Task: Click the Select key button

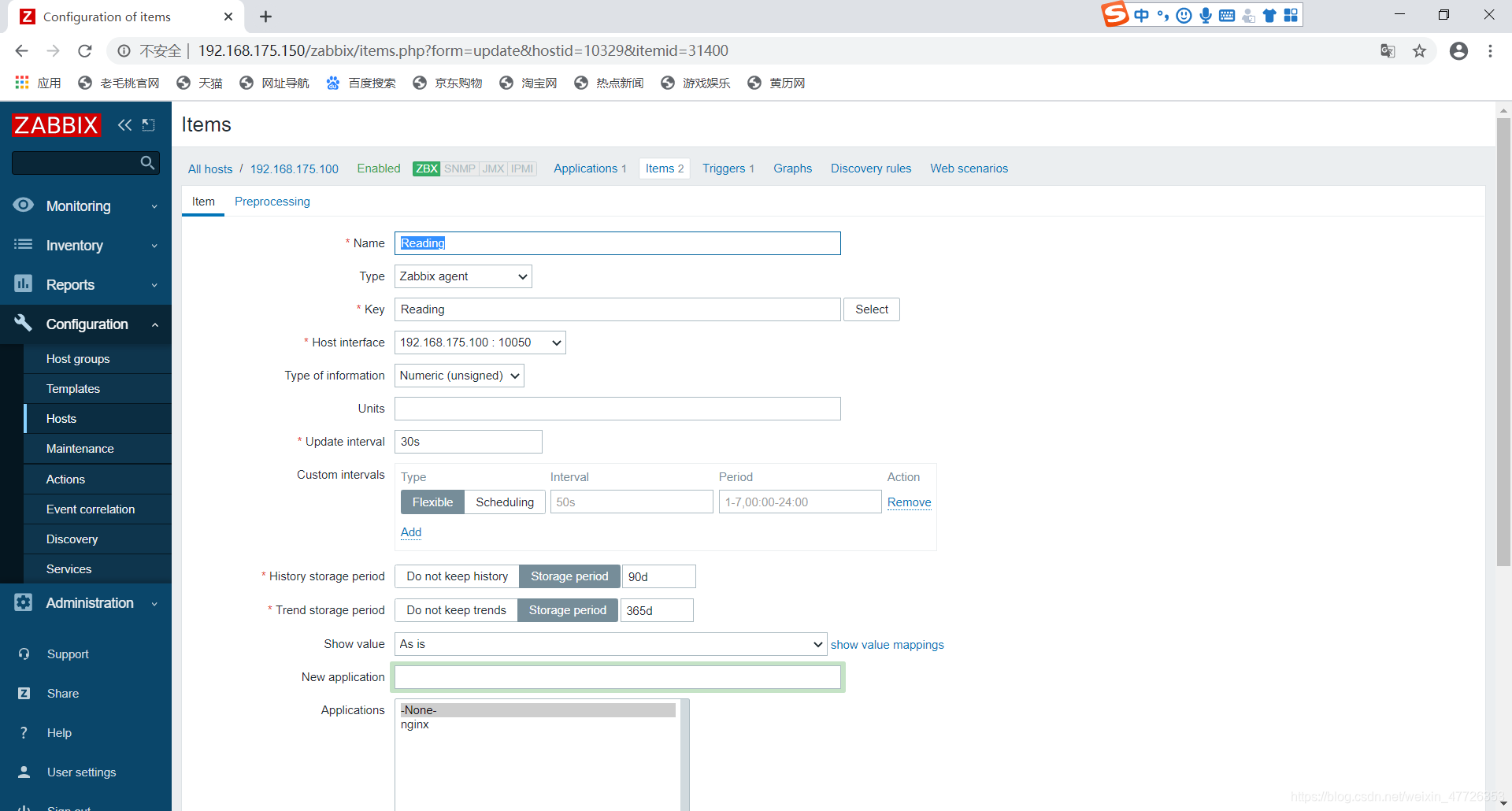Action: coord(872,309)
